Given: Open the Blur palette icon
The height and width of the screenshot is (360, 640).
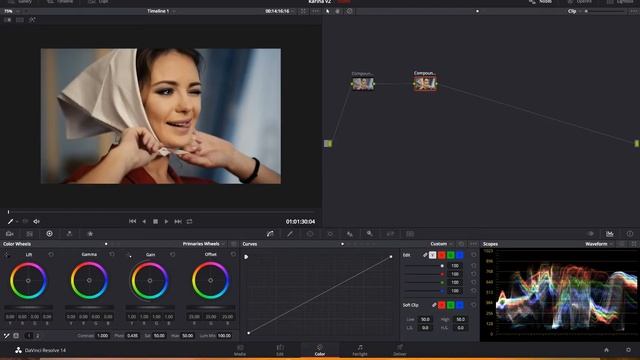Looking at the screenshot, I should (350, 234).
